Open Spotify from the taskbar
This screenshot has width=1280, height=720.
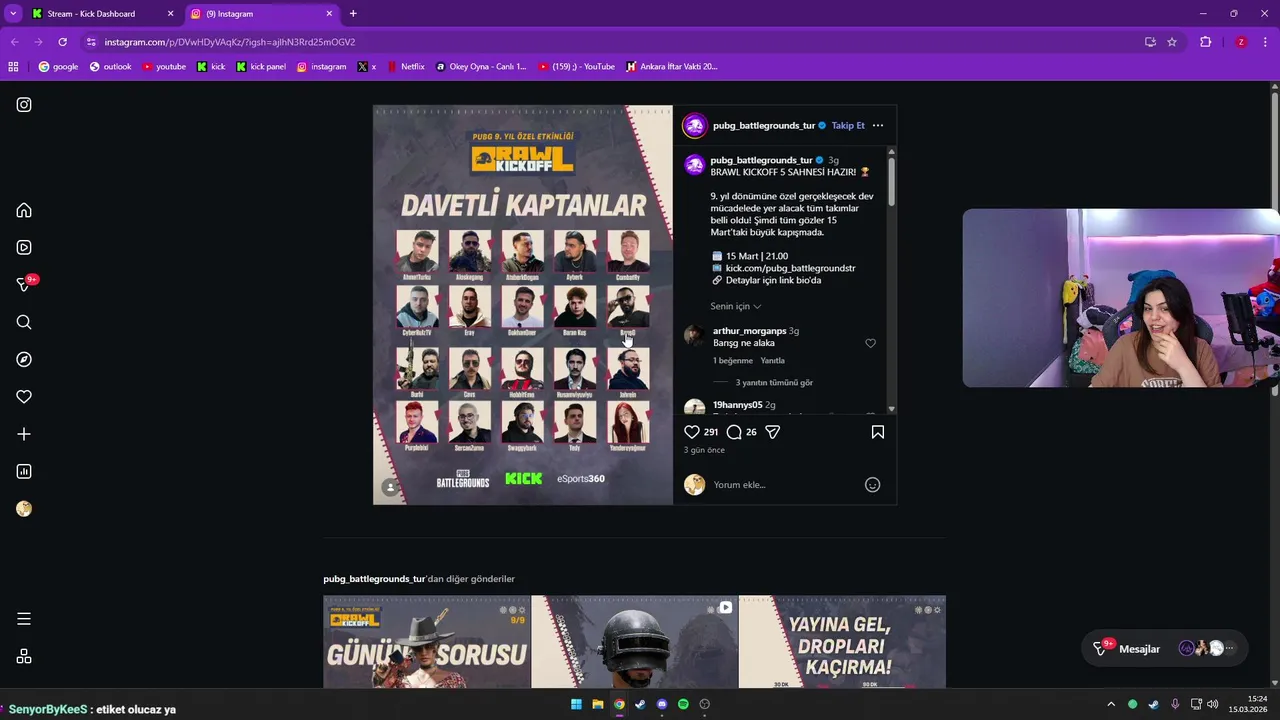pos(683,704)
